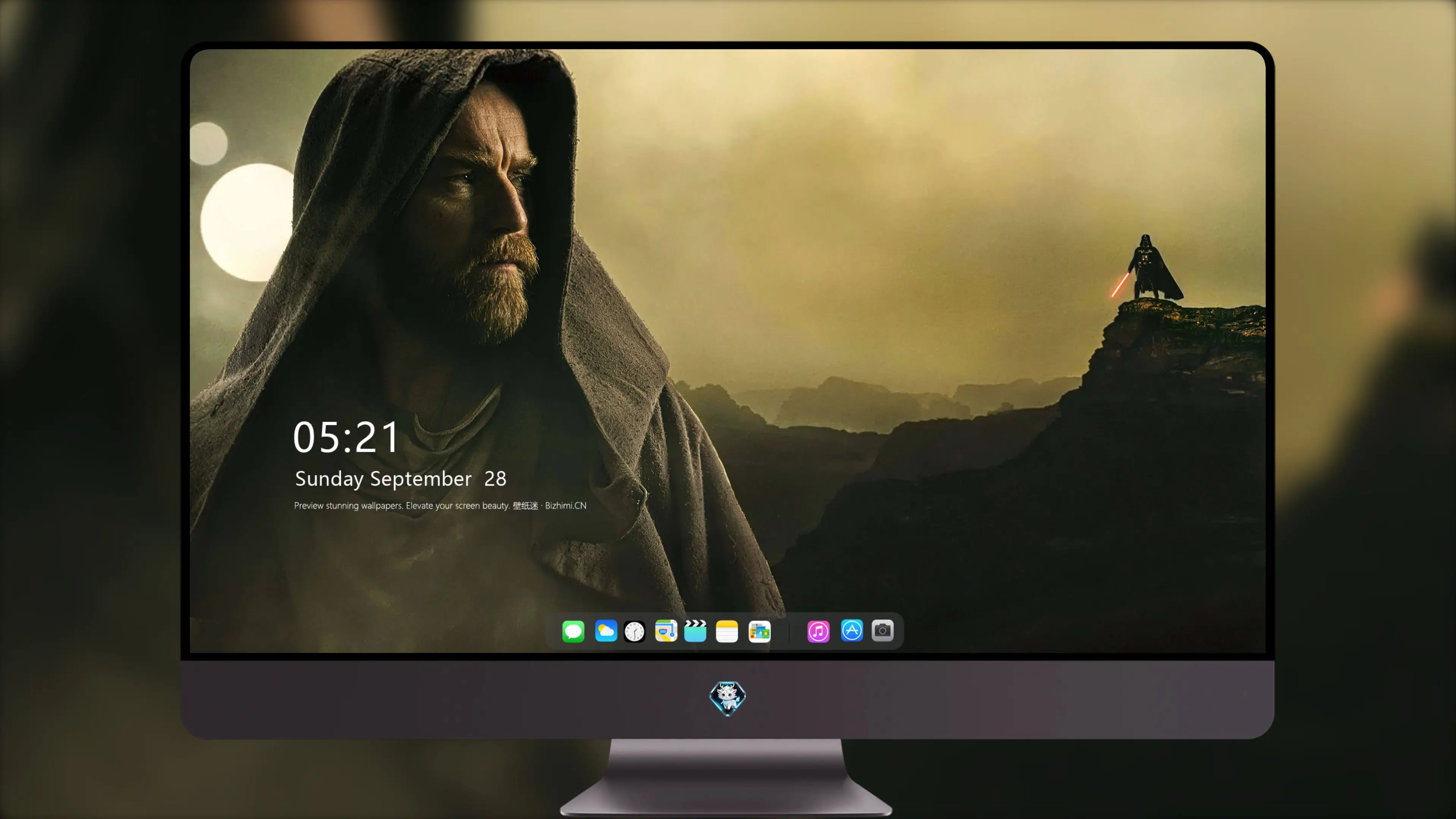1456x819 pixels.
Task: Click the Bizhimi.CN tagline text
Action: coord(440,505)
